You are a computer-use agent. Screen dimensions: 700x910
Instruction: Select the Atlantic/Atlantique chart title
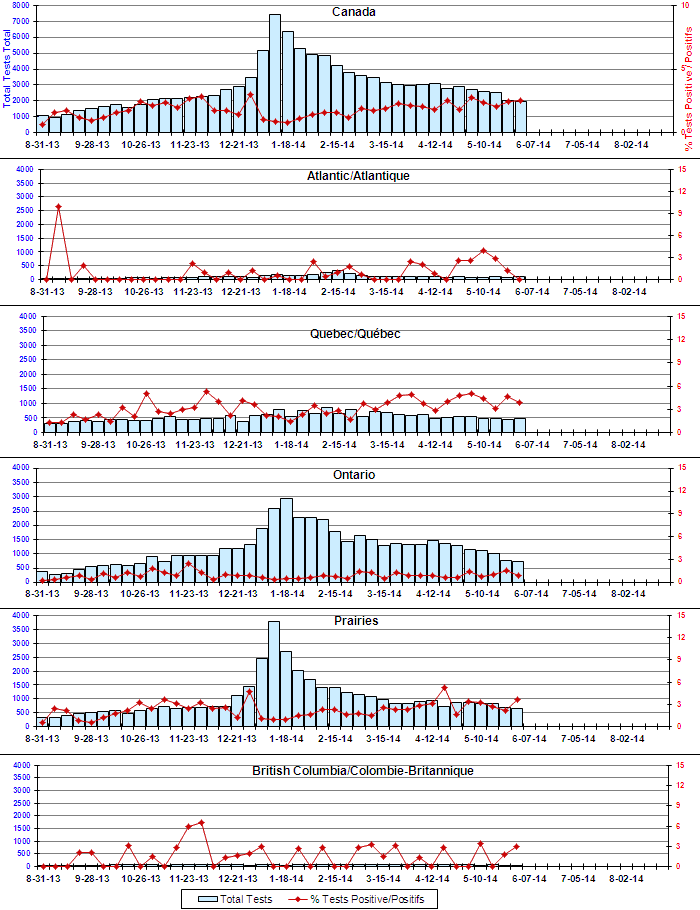pos(354,175)
